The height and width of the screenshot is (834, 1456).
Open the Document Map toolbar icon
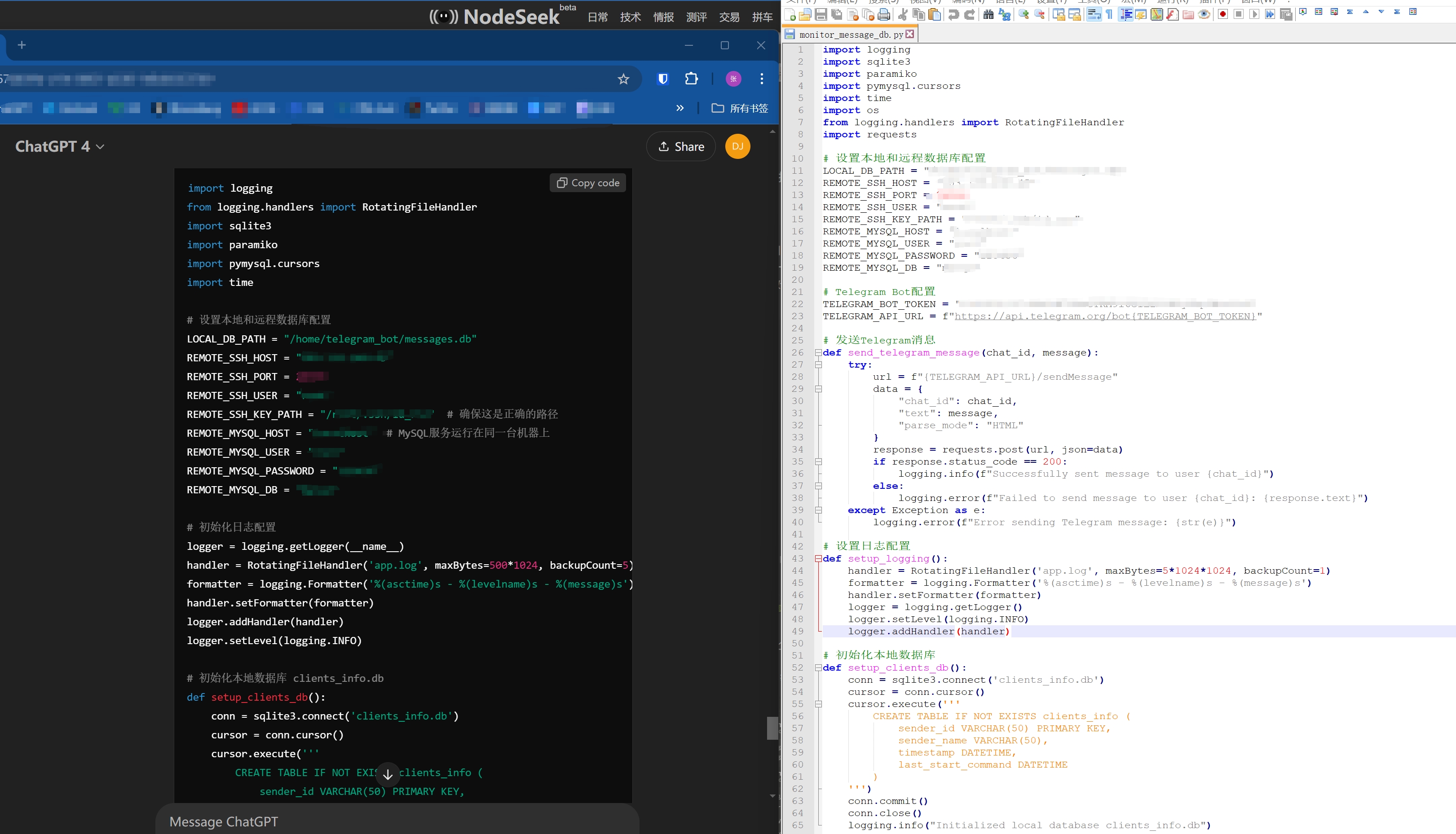click(x=1157, y=14)
